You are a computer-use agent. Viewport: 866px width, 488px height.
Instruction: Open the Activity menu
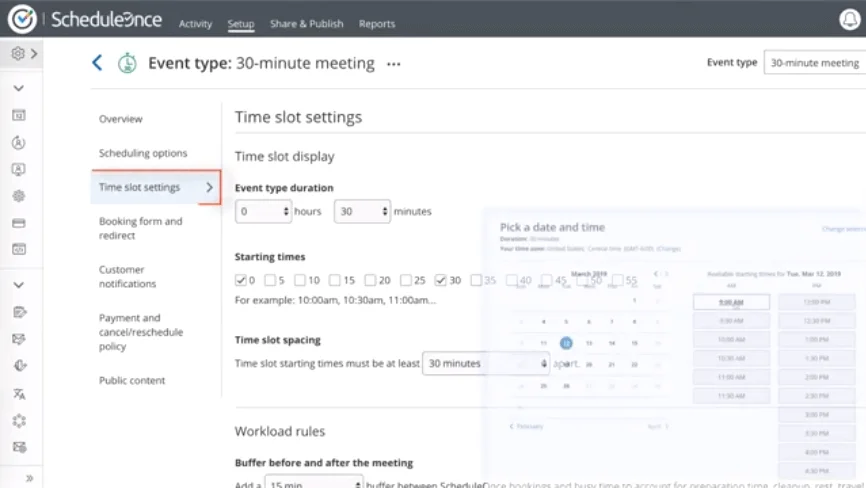tap(196, 24)
